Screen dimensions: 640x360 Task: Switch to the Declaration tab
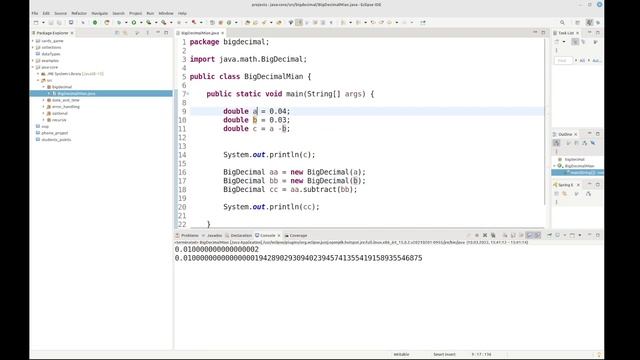[239, 236]
